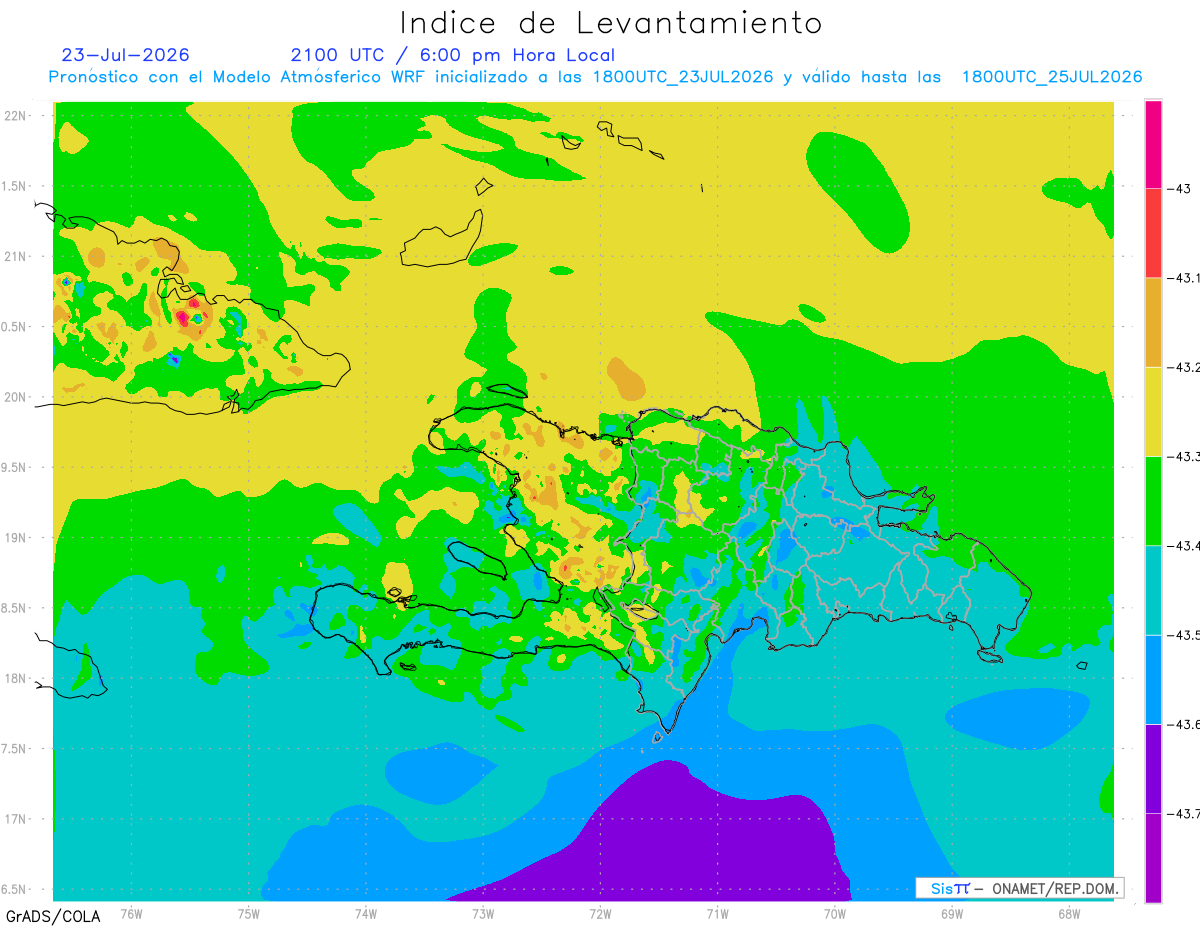Select the orange legend swatch above -43.2
The image size is (1200, 927).
coord(1153,322)
